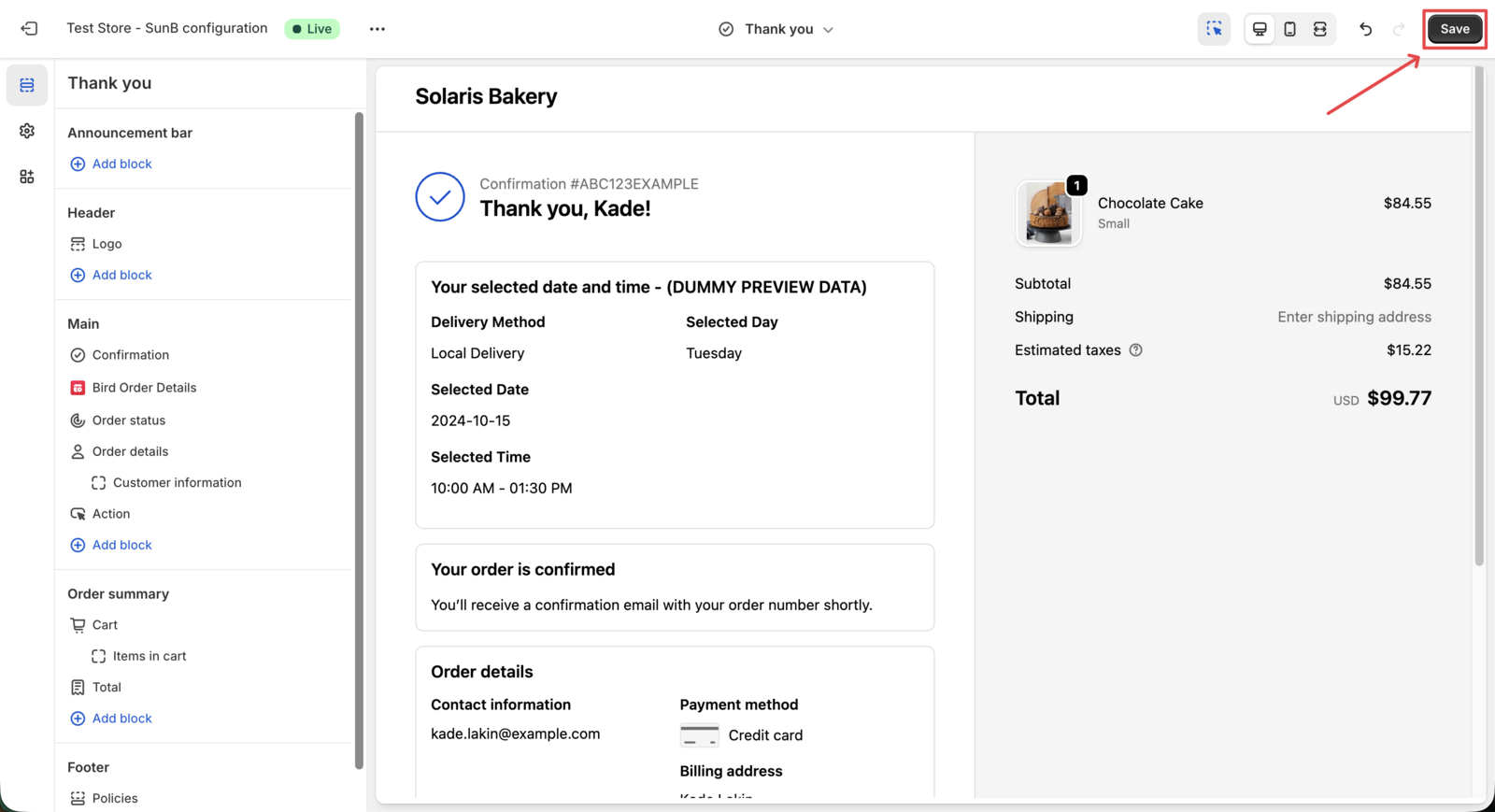Undo the last change
Viewport: 1495px width, 812px height.
[1365, 29]
